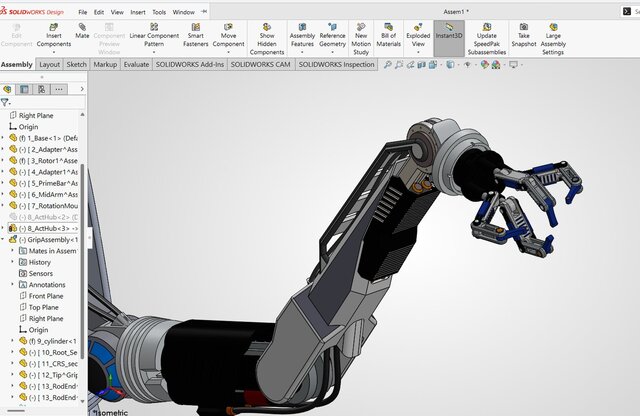
Task: Click the Exploded View tool
Action: pyautogui.click(x=418, y=35)
